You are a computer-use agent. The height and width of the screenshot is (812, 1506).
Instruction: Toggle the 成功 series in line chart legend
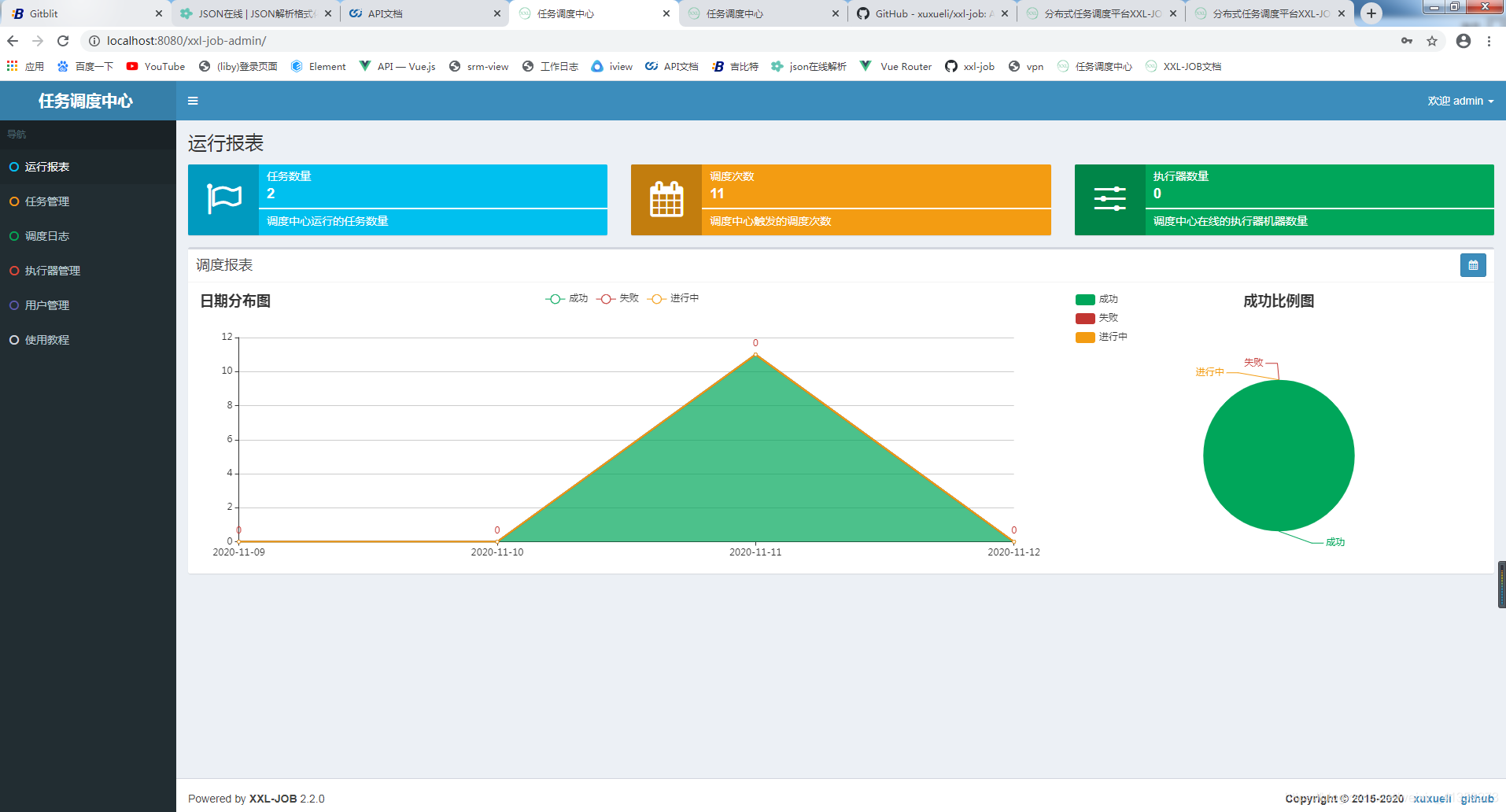(x=567, y=298)
